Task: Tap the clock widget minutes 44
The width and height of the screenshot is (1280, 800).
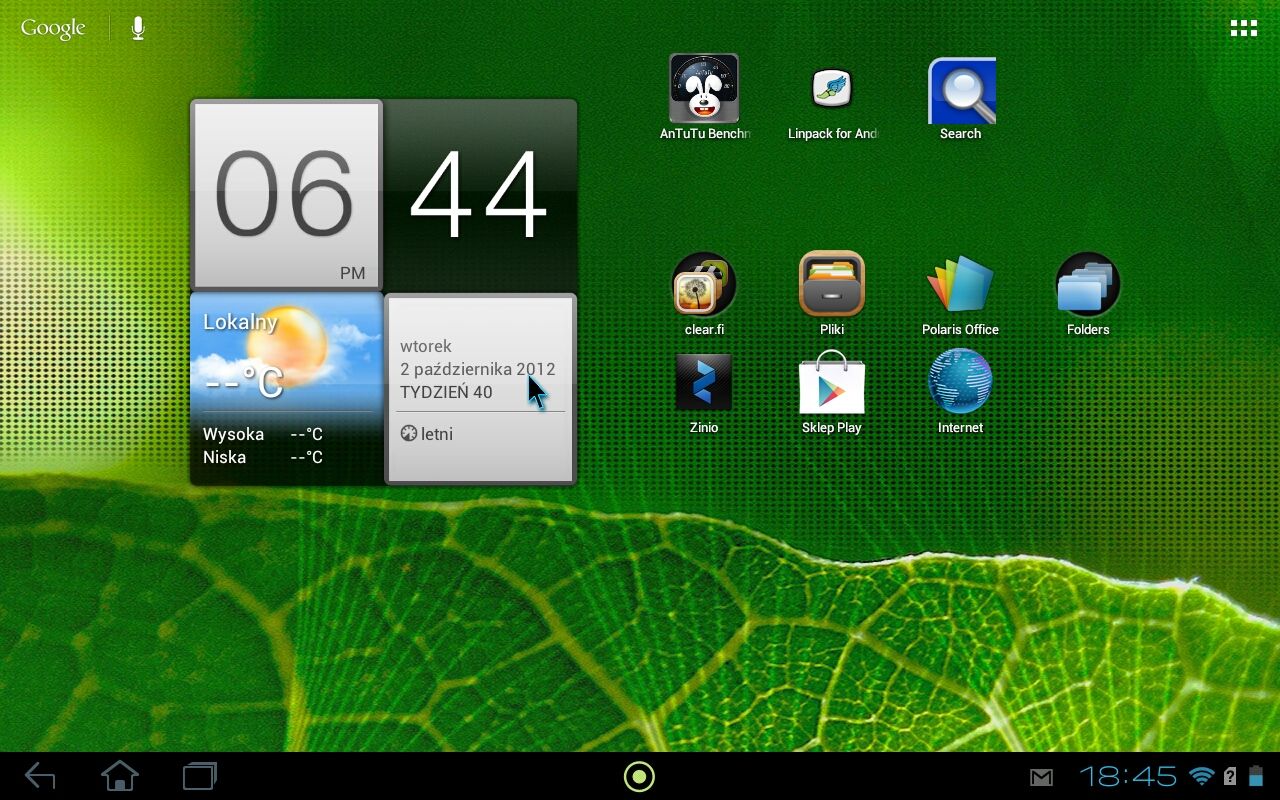Action: [x=480, y=195]
